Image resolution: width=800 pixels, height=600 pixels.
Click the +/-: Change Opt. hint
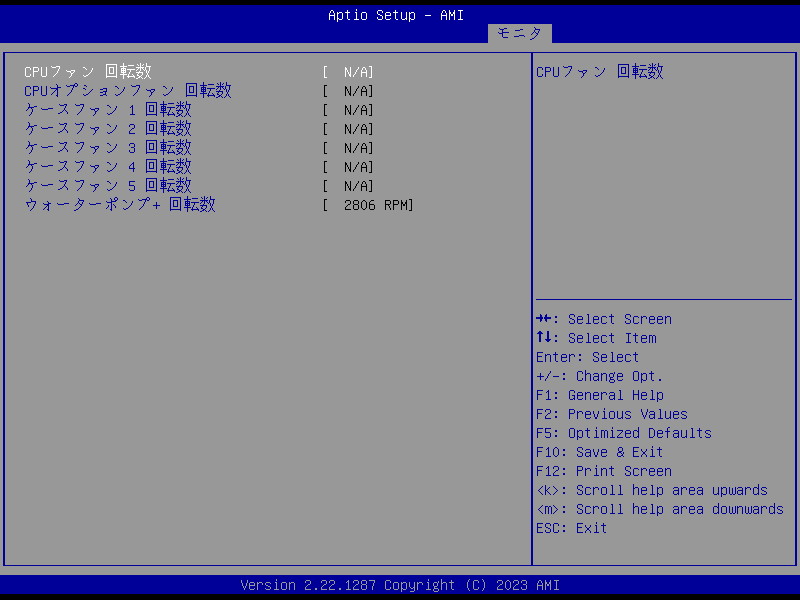[599, 376]
